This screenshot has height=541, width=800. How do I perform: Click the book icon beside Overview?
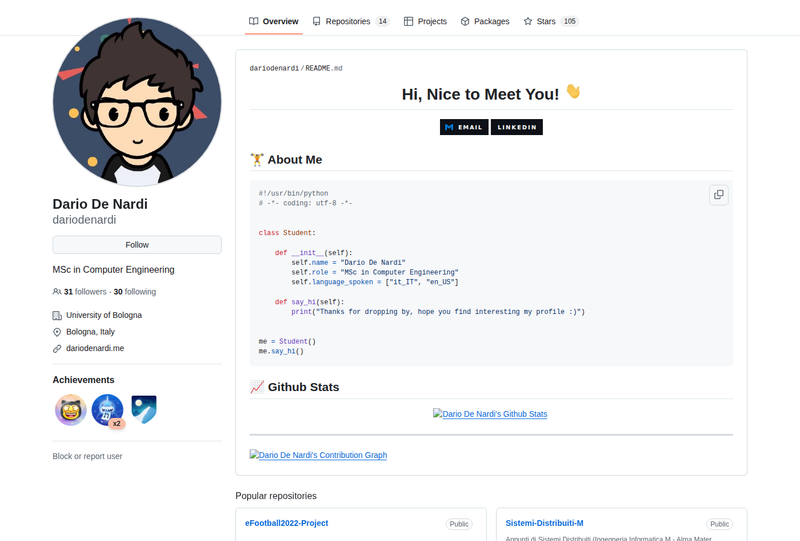[254, 21]
